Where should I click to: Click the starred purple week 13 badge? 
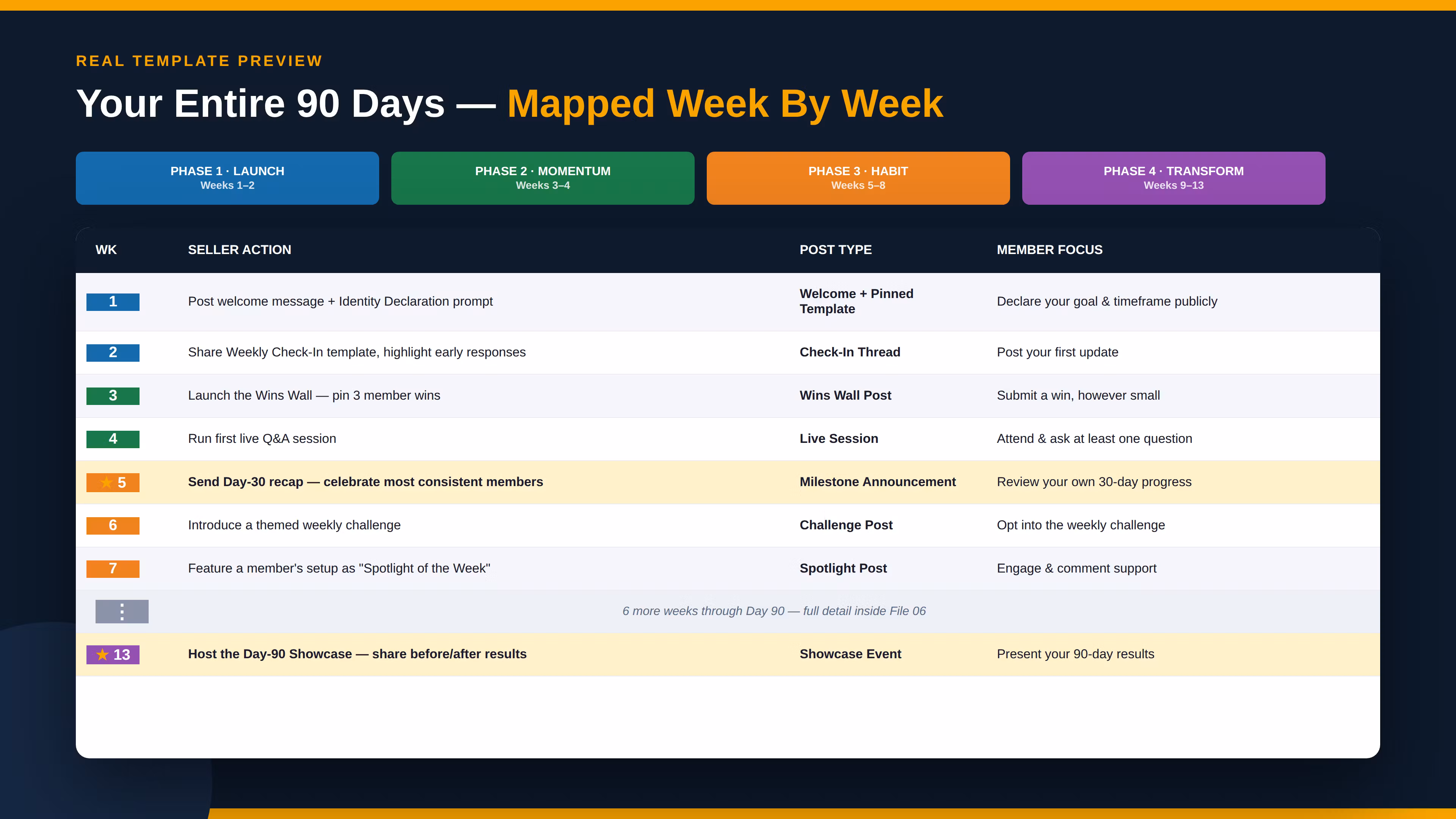click(x=113, y=654)
